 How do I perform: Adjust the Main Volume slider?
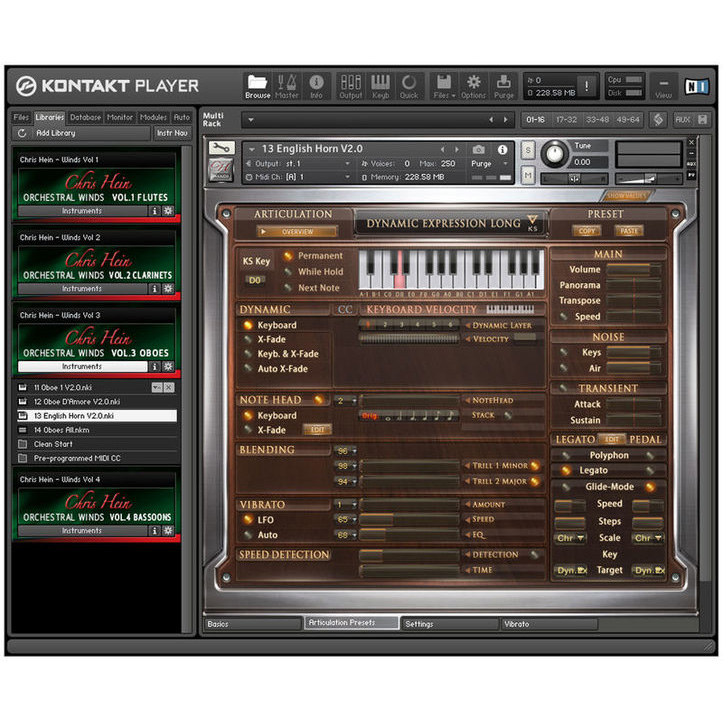[634, 269]
